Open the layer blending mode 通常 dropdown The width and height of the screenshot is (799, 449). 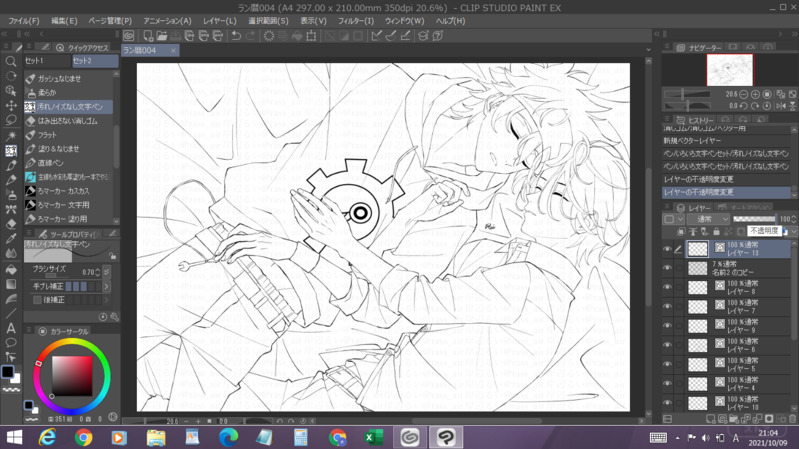708,219
